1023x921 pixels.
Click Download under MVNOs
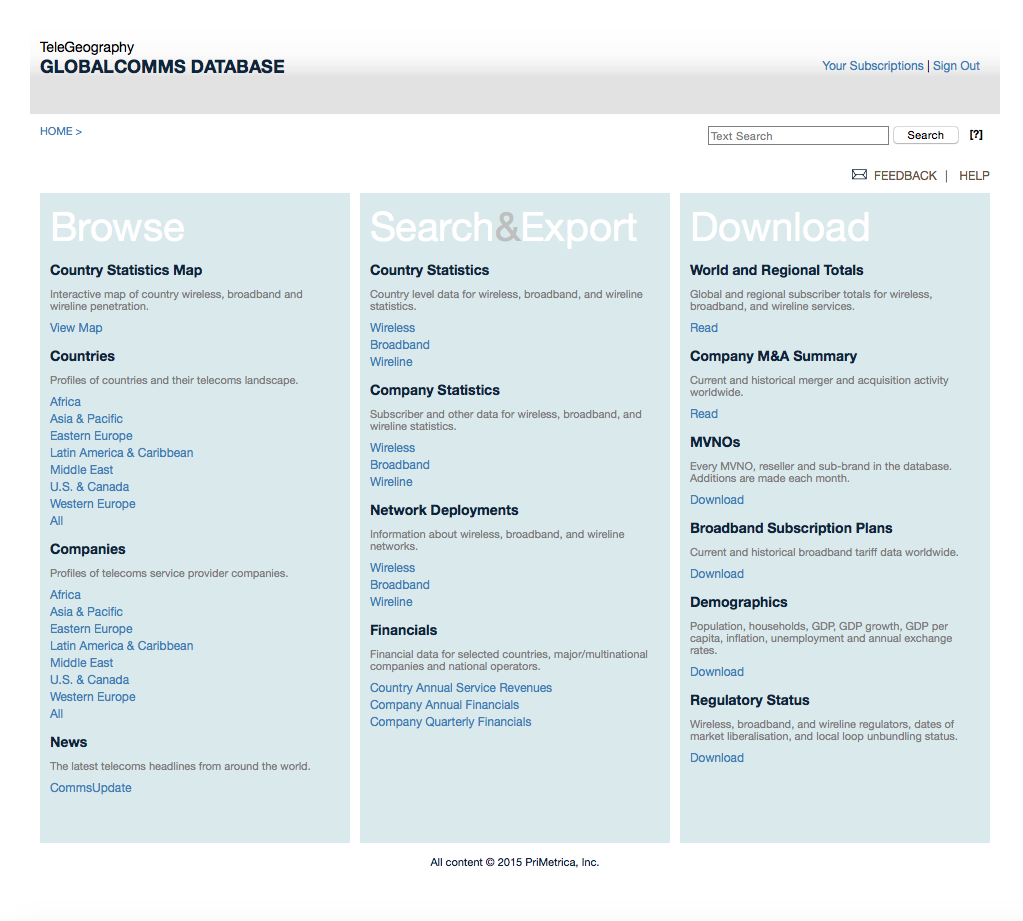coord(716,500)
